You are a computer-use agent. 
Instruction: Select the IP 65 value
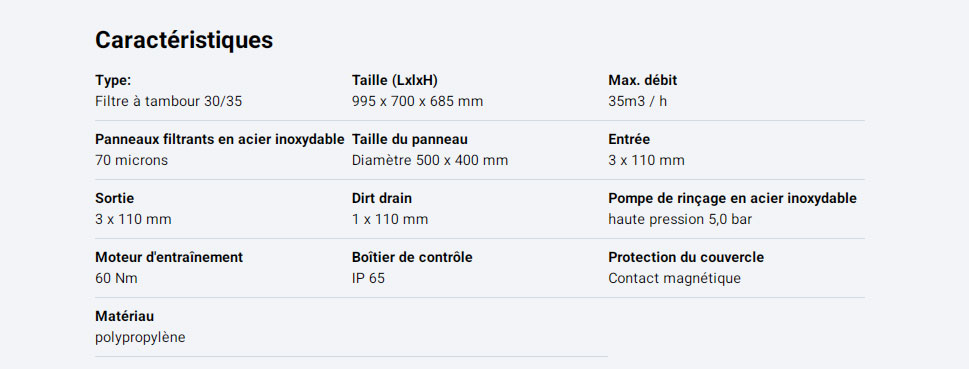tap(368, 279)
